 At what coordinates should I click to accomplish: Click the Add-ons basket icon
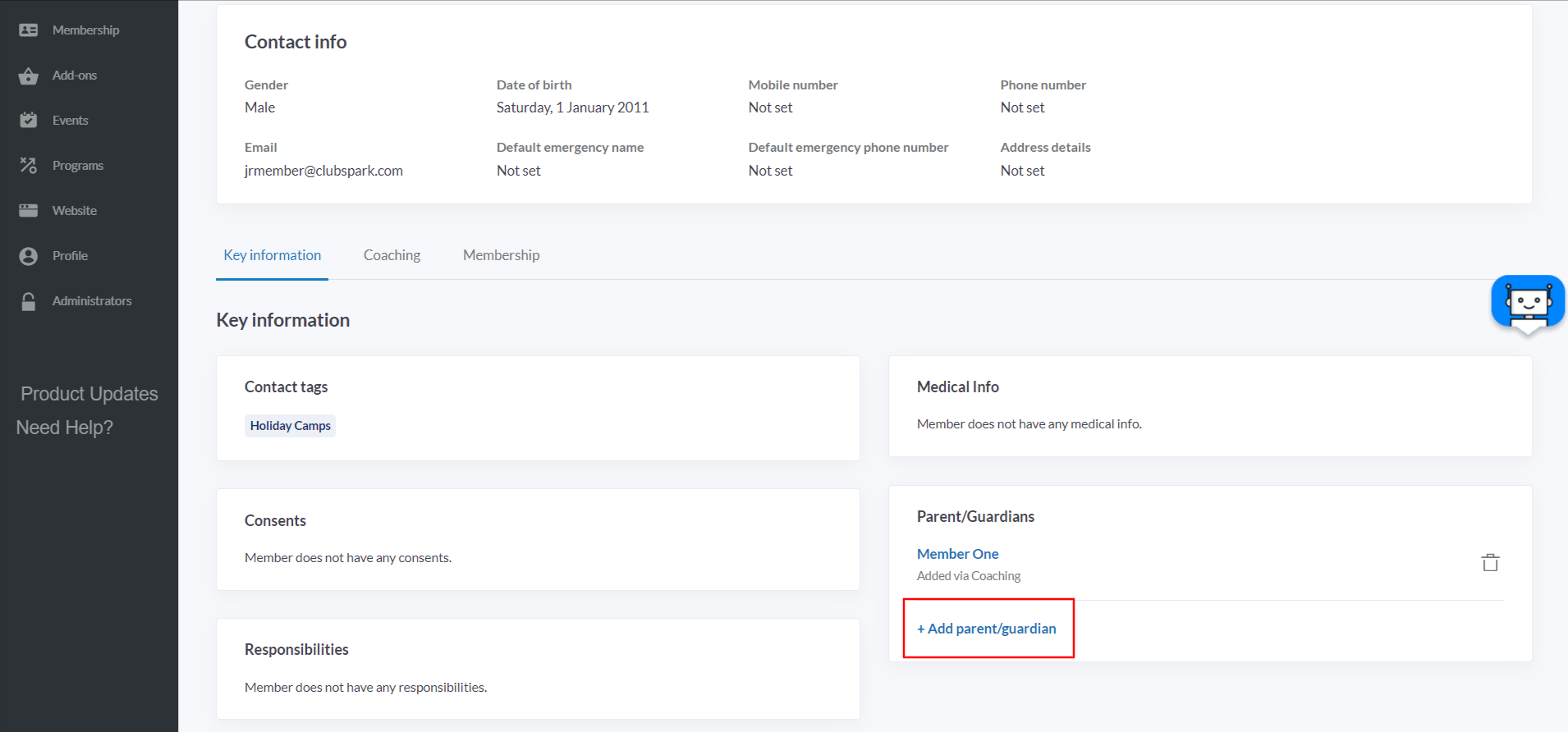tap(29, 75)
